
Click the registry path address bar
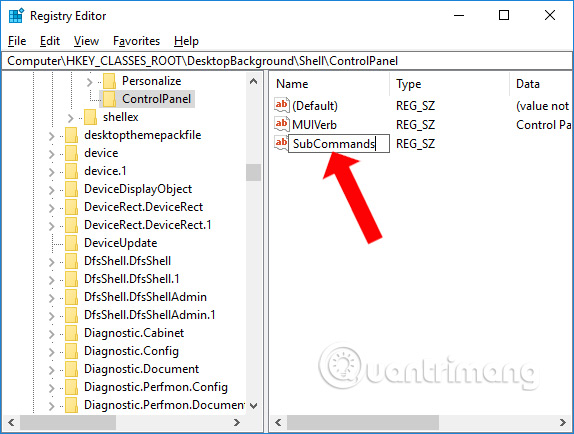click(287, 61)
